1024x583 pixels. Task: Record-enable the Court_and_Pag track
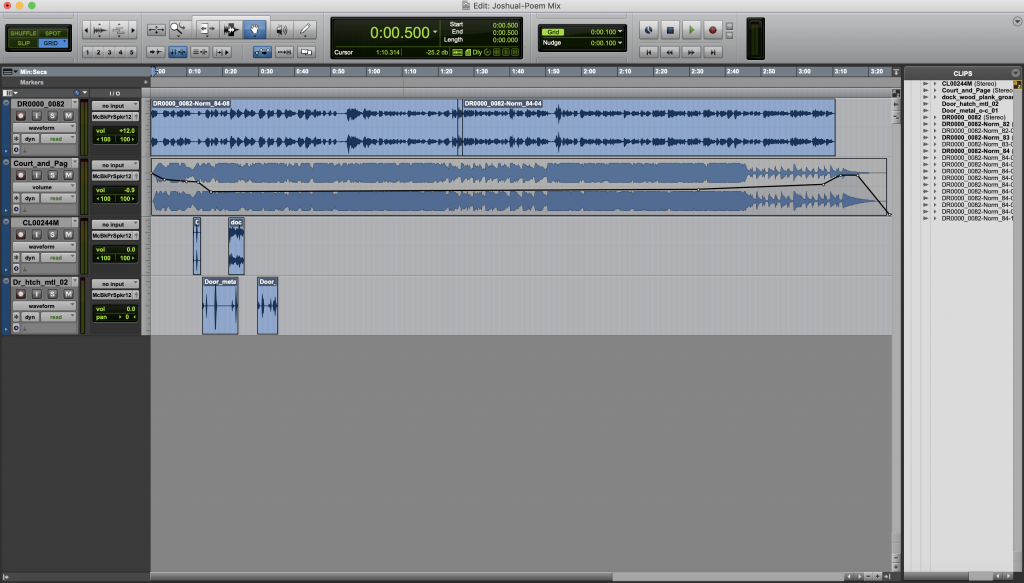tap(20, 175)
